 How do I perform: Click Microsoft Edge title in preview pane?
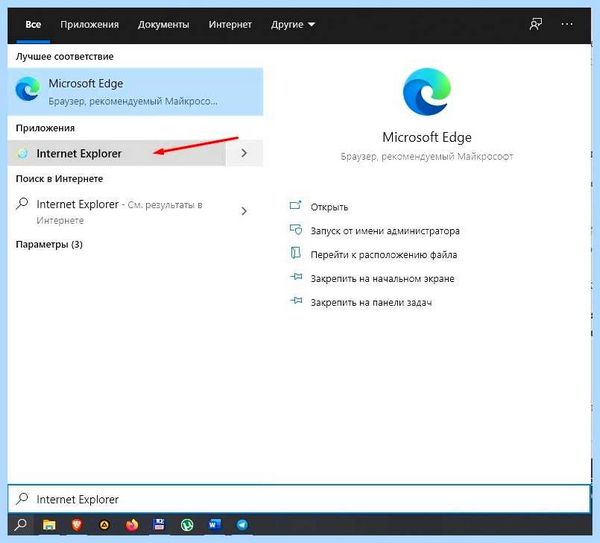(x=427, y=137)
